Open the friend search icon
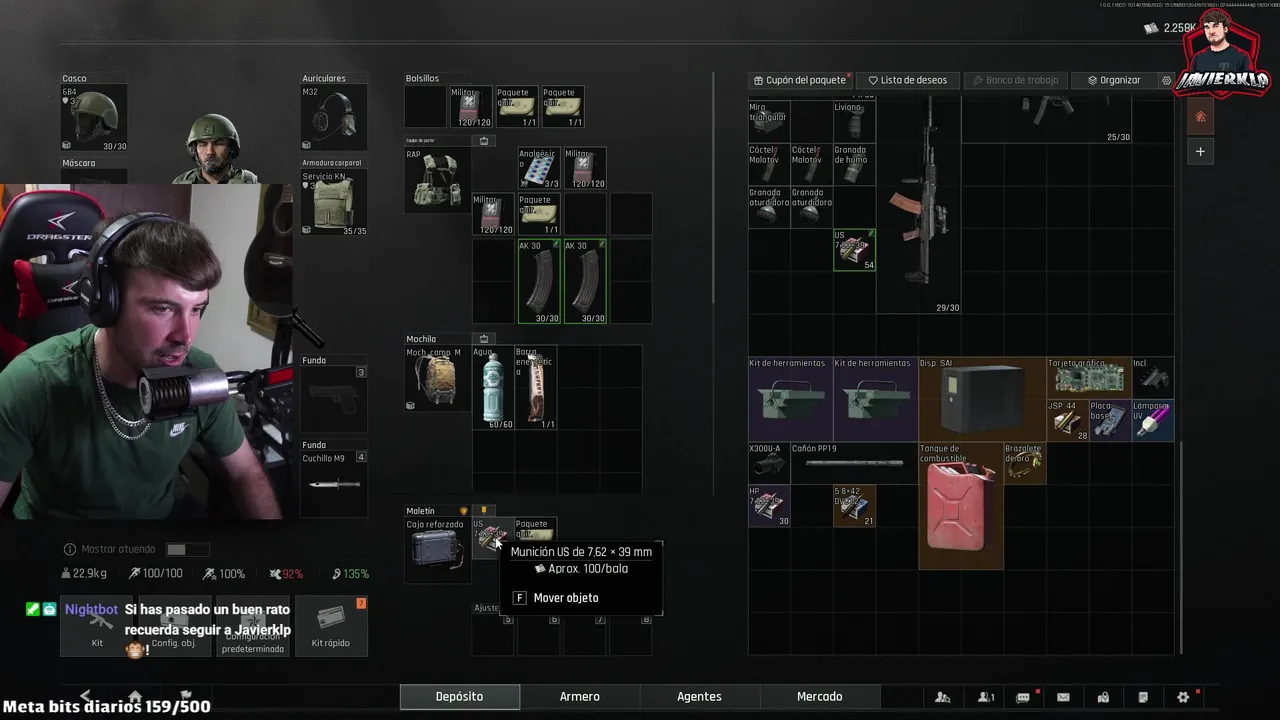1280x720 pixels. click(x=943, y=697)
